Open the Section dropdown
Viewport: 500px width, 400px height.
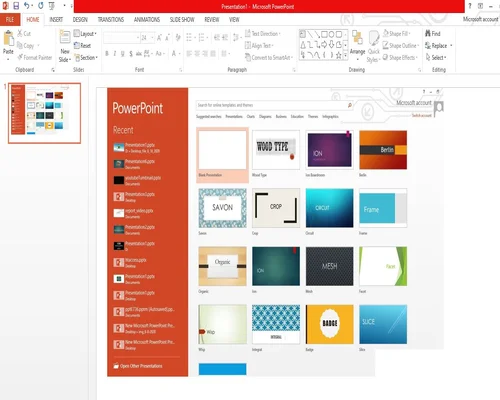click(86, 57)
